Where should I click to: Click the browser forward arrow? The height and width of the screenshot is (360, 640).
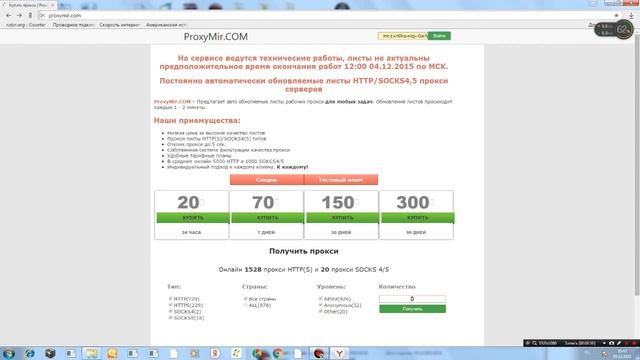point(19,16)
